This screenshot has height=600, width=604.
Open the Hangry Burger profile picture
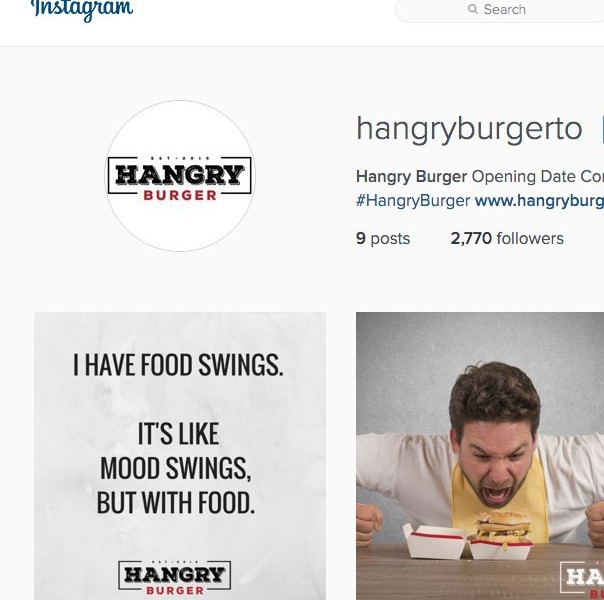pyautogui.click(x=180, y=176)
